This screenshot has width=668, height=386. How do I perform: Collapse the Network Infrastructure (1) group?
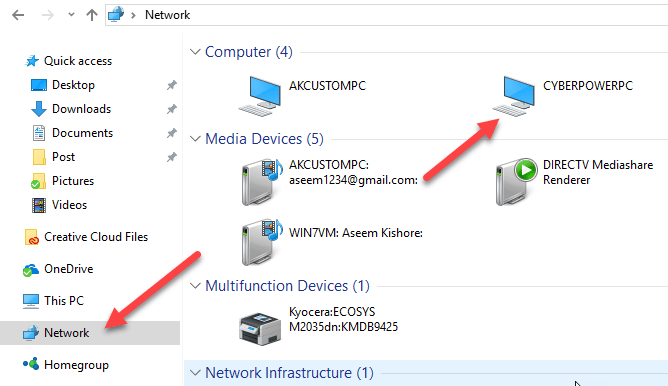coord(195,373)
